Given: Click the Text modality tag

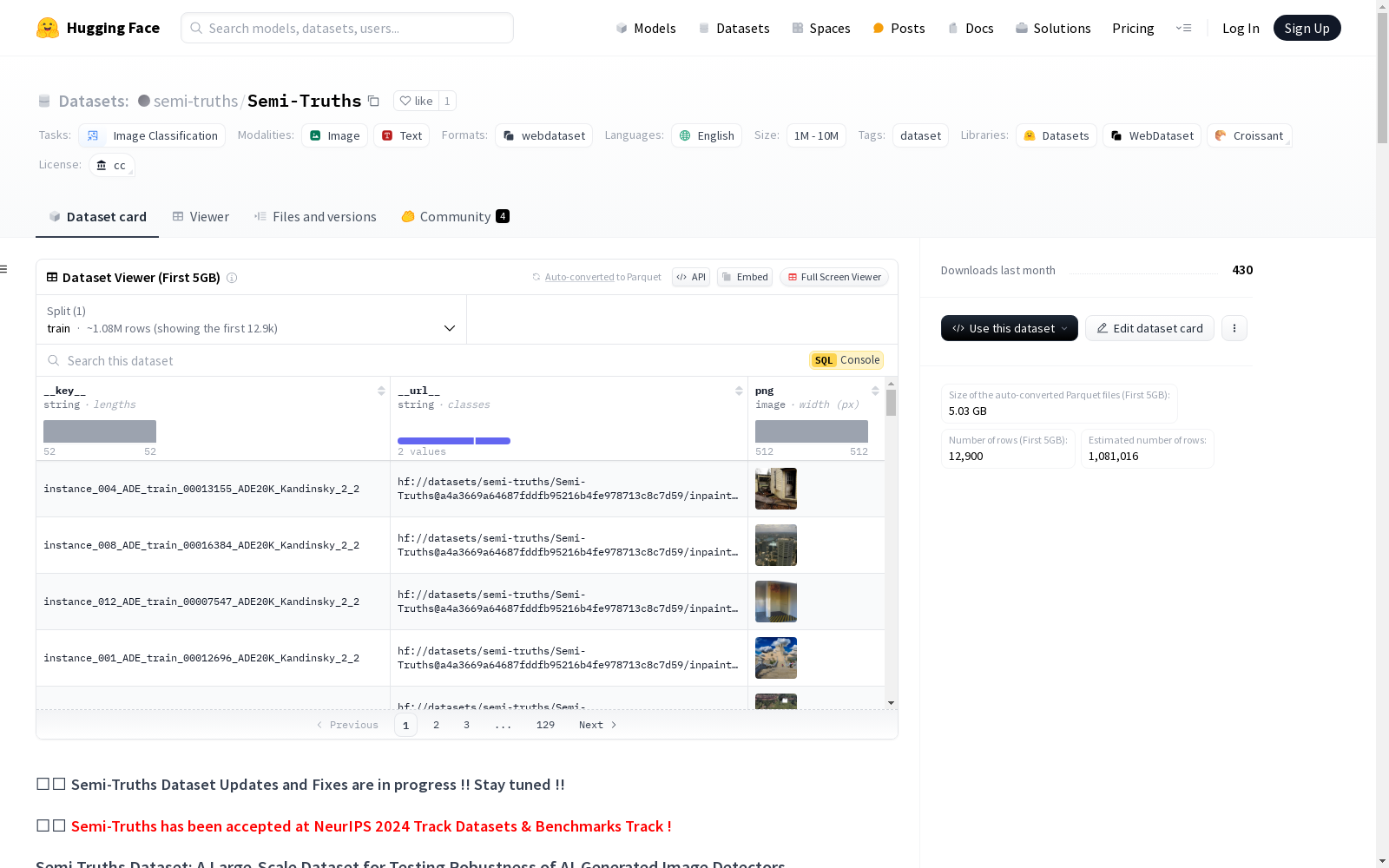Looking at the screenshot, I should pos(402,135).
